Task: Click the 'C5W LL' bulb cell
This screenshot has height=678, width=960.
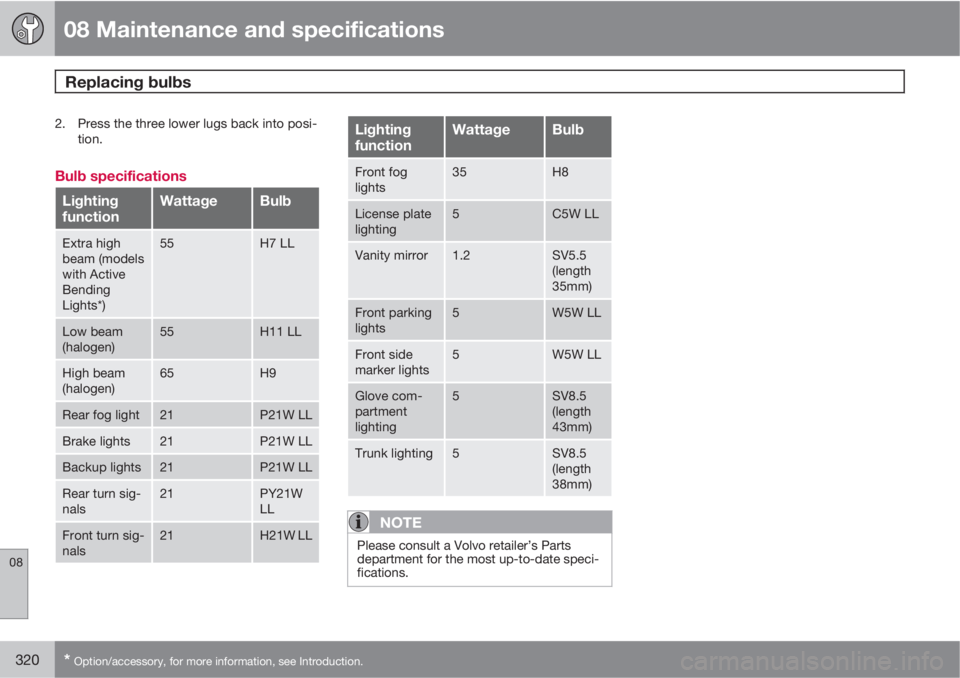Action: [x=578, y=221]
